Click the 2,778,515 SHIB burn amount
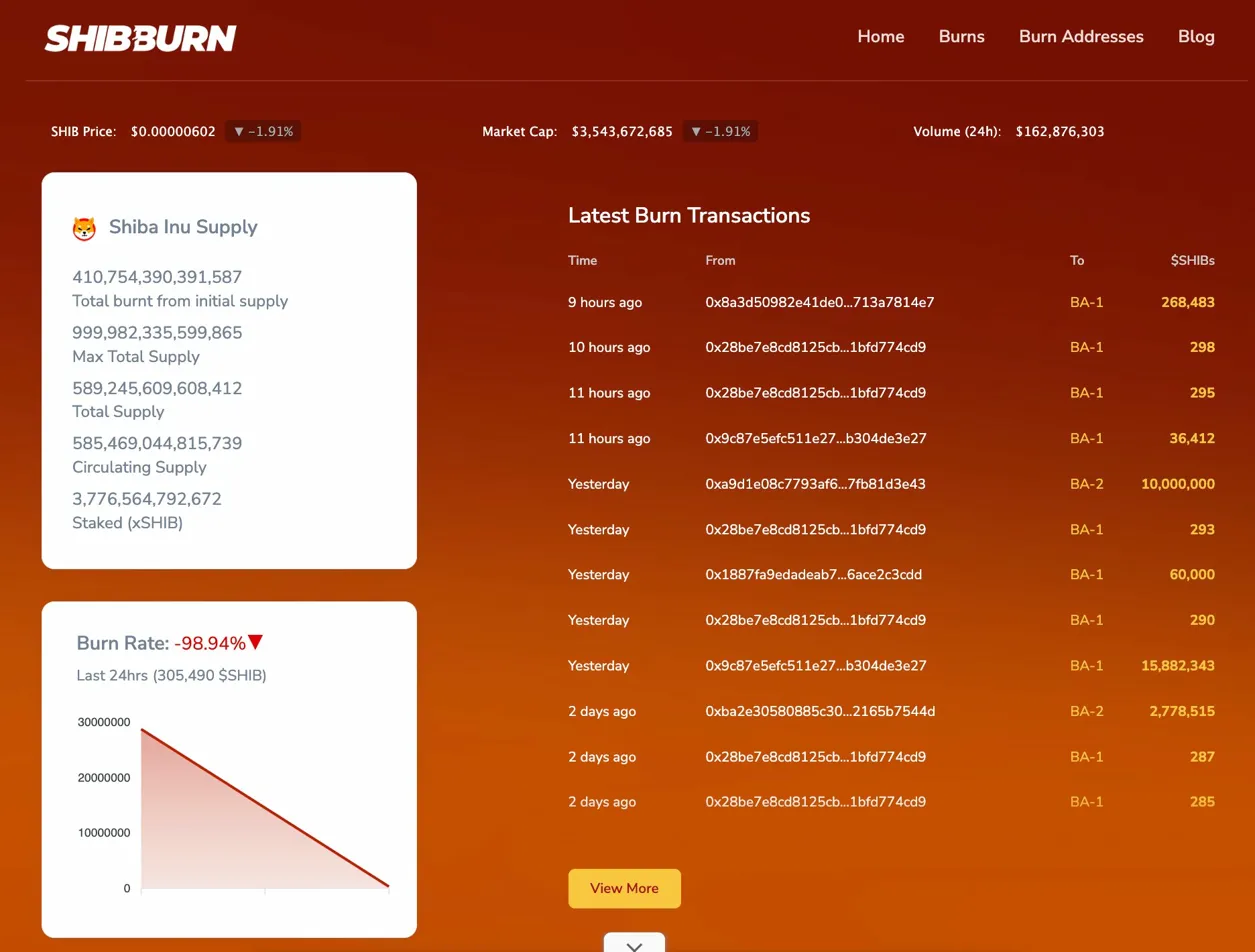1255x952 pixels. point(1182,712)
